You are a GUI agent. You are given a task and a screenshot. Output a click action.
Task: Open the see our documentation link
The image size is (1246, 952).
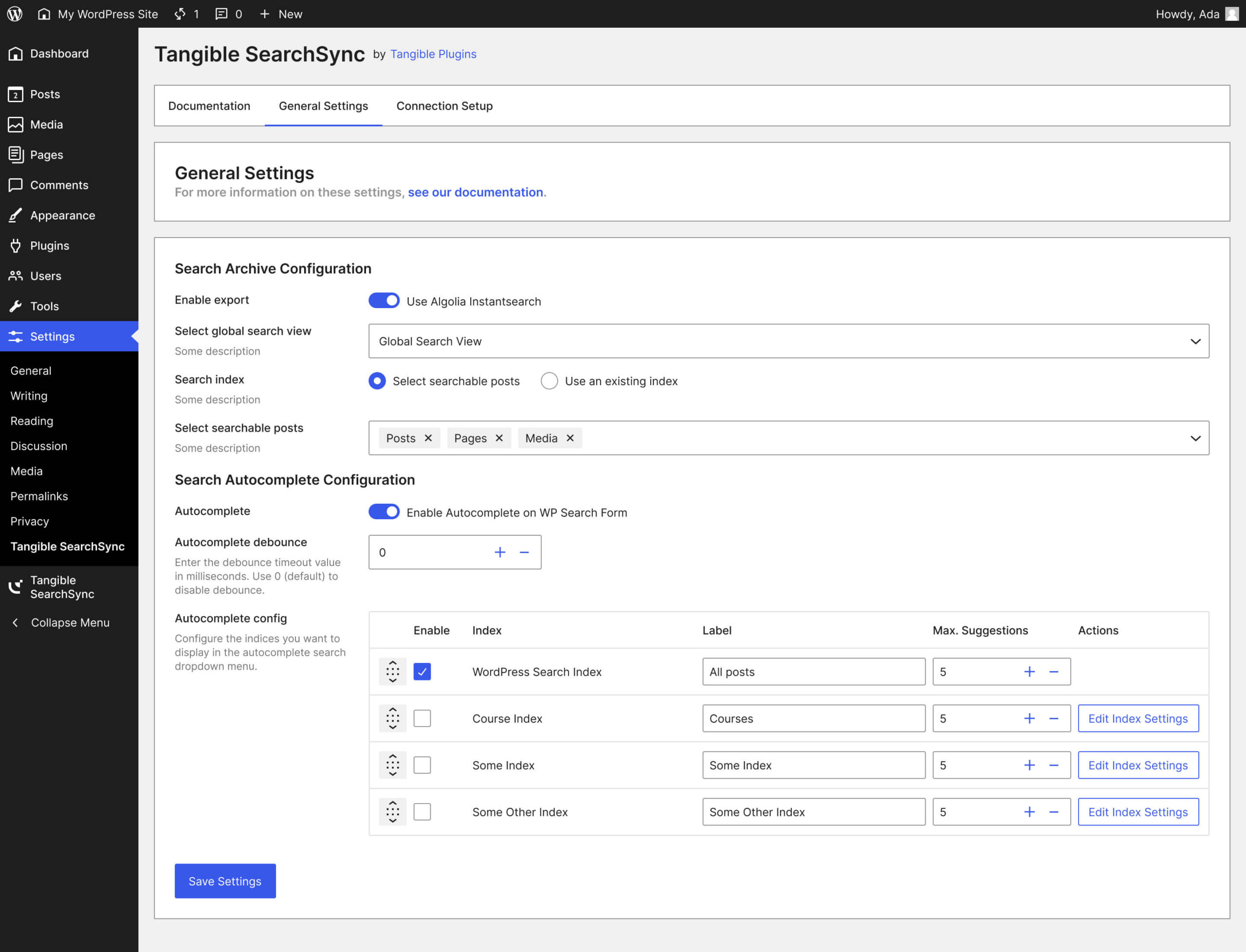476,192
